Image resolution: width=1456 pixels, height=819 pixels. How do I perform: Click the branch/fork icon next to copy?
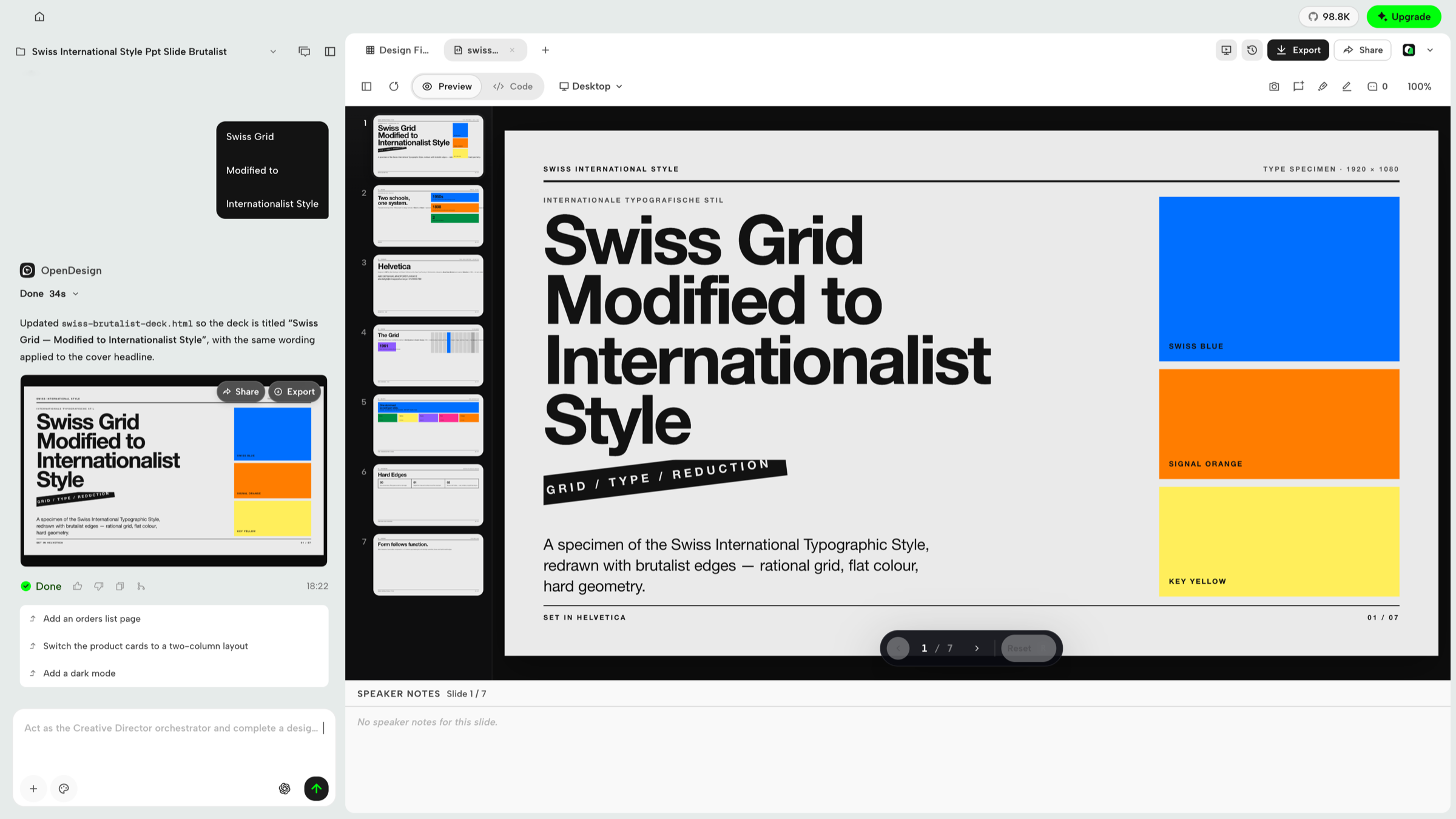click(141, 586)
